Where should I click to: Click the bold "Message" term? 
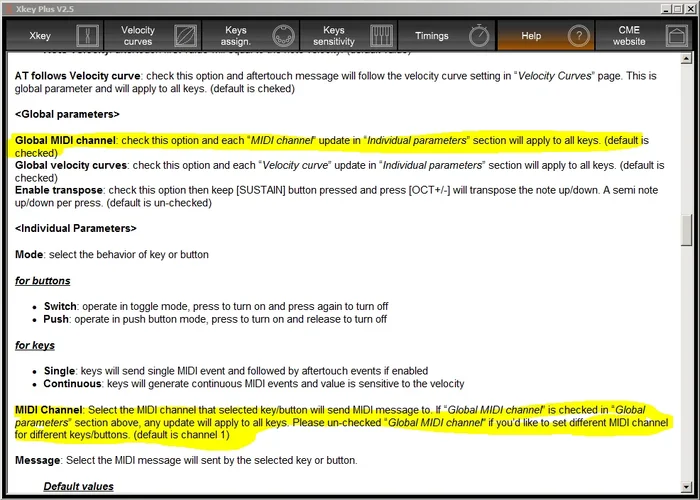(38, 460)
